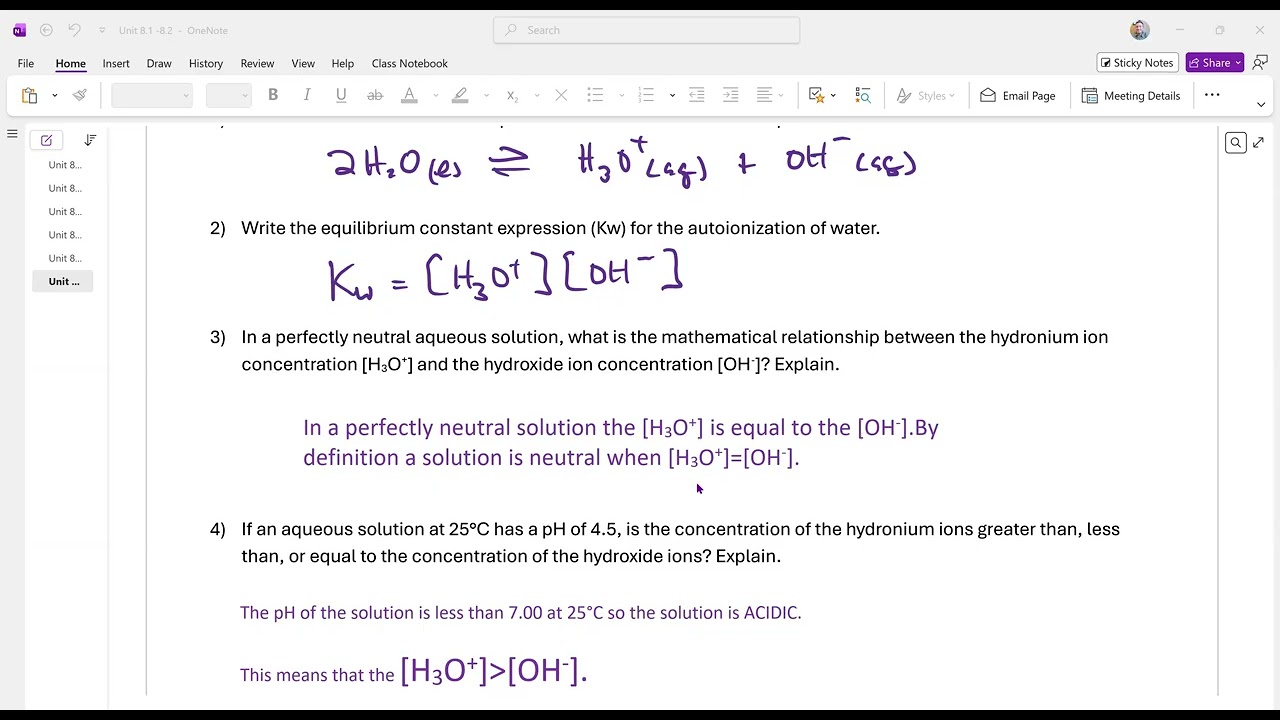Toggle Strikethrough formatting
The height and width of the screenshot is (720, 1280).
(x=375, y=96)
